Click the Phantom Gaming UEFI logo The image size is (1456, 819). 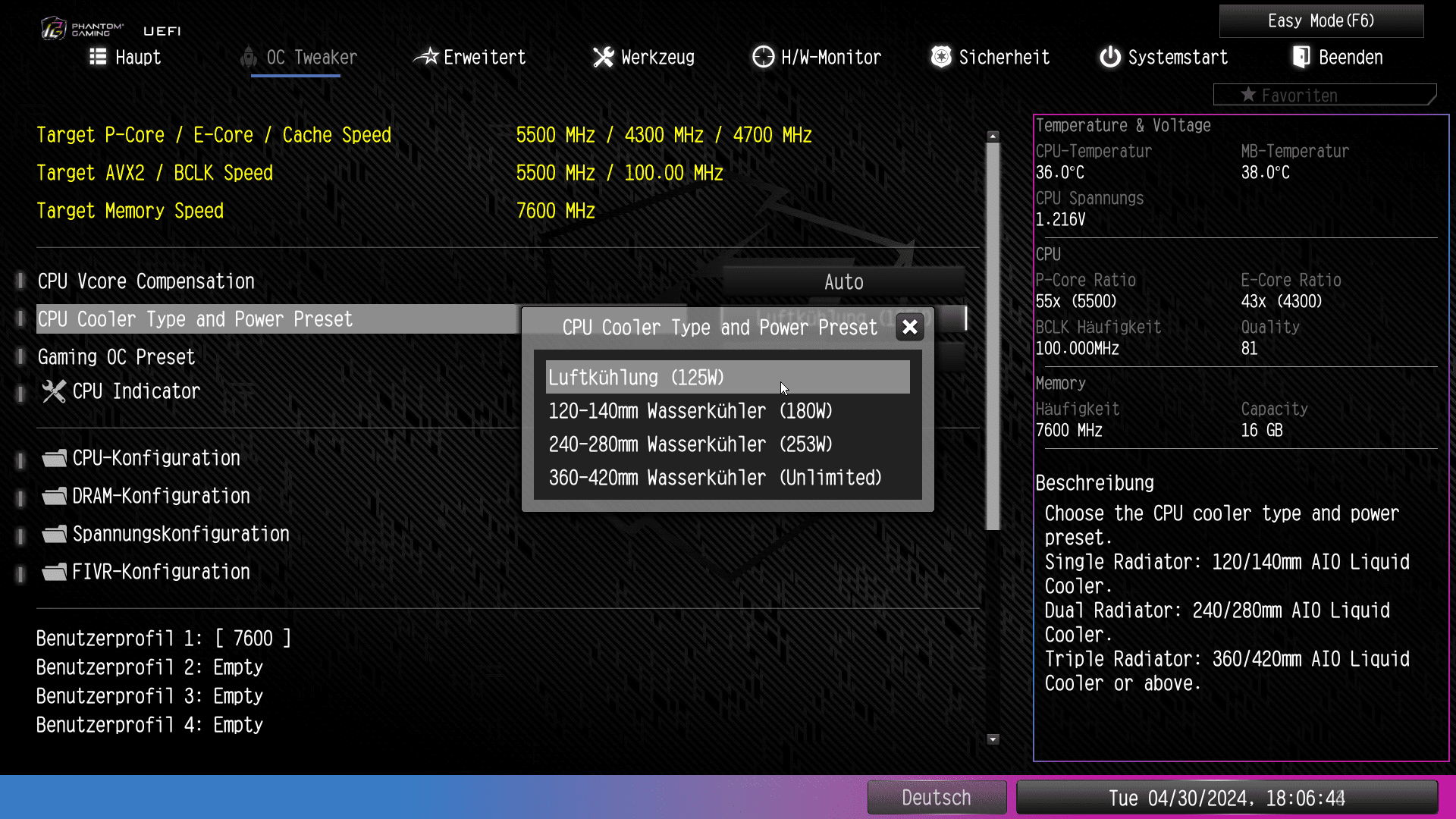tap(111, 29)
